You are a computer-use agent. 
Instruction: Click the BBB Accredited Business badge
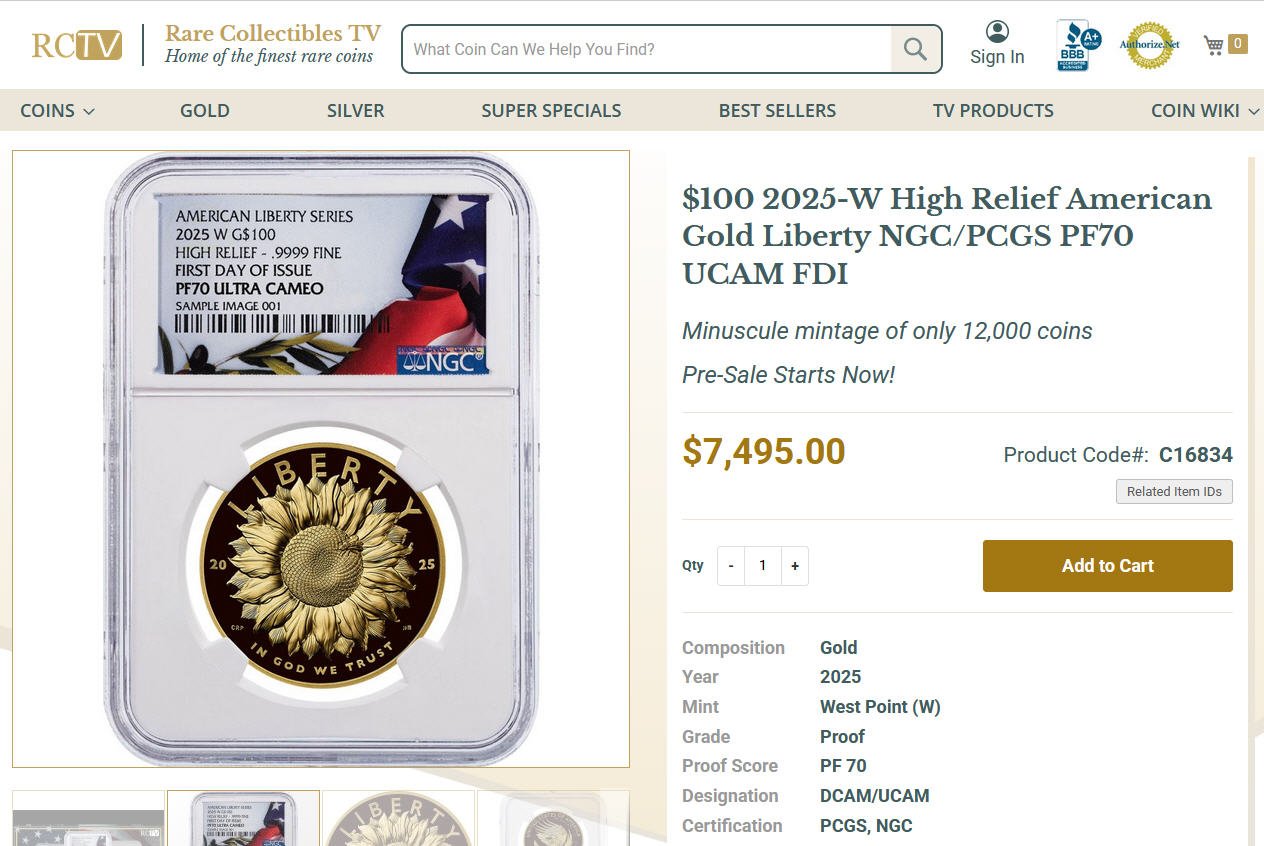[1078, 45]
